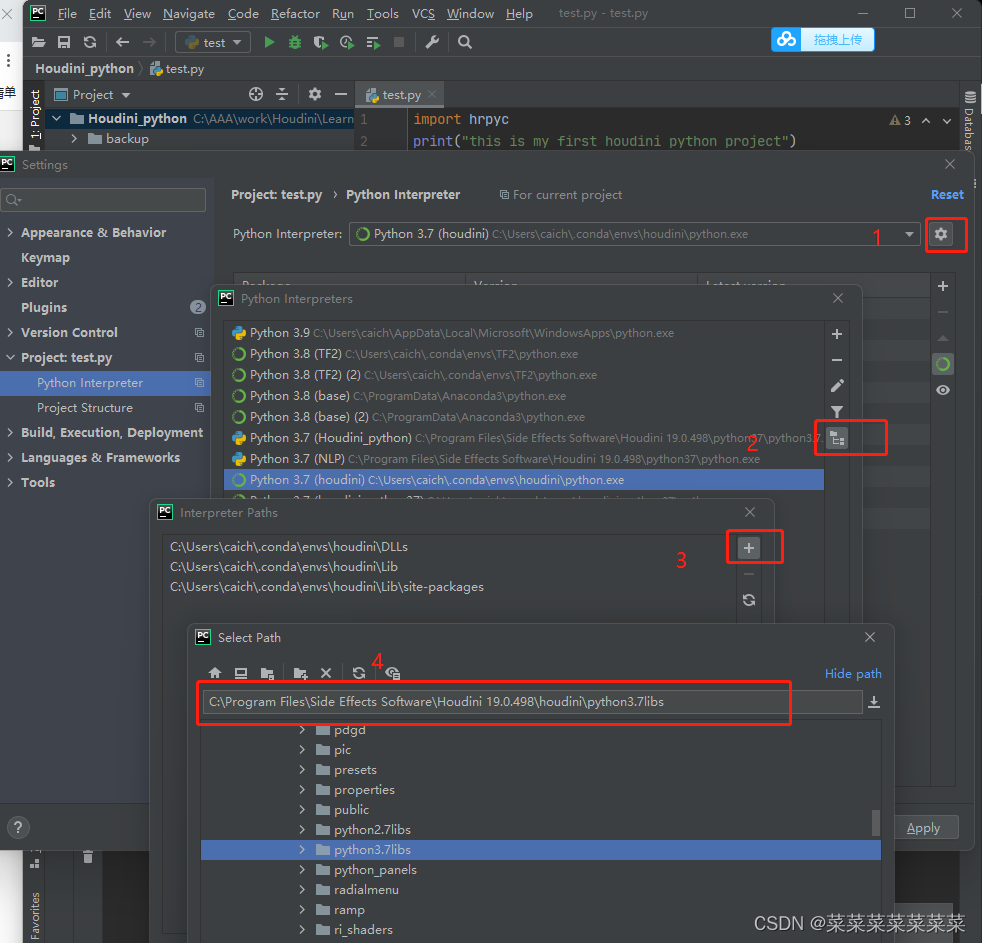
Task: Go to home directory in Select Path
Action: [x=215, y=673]
